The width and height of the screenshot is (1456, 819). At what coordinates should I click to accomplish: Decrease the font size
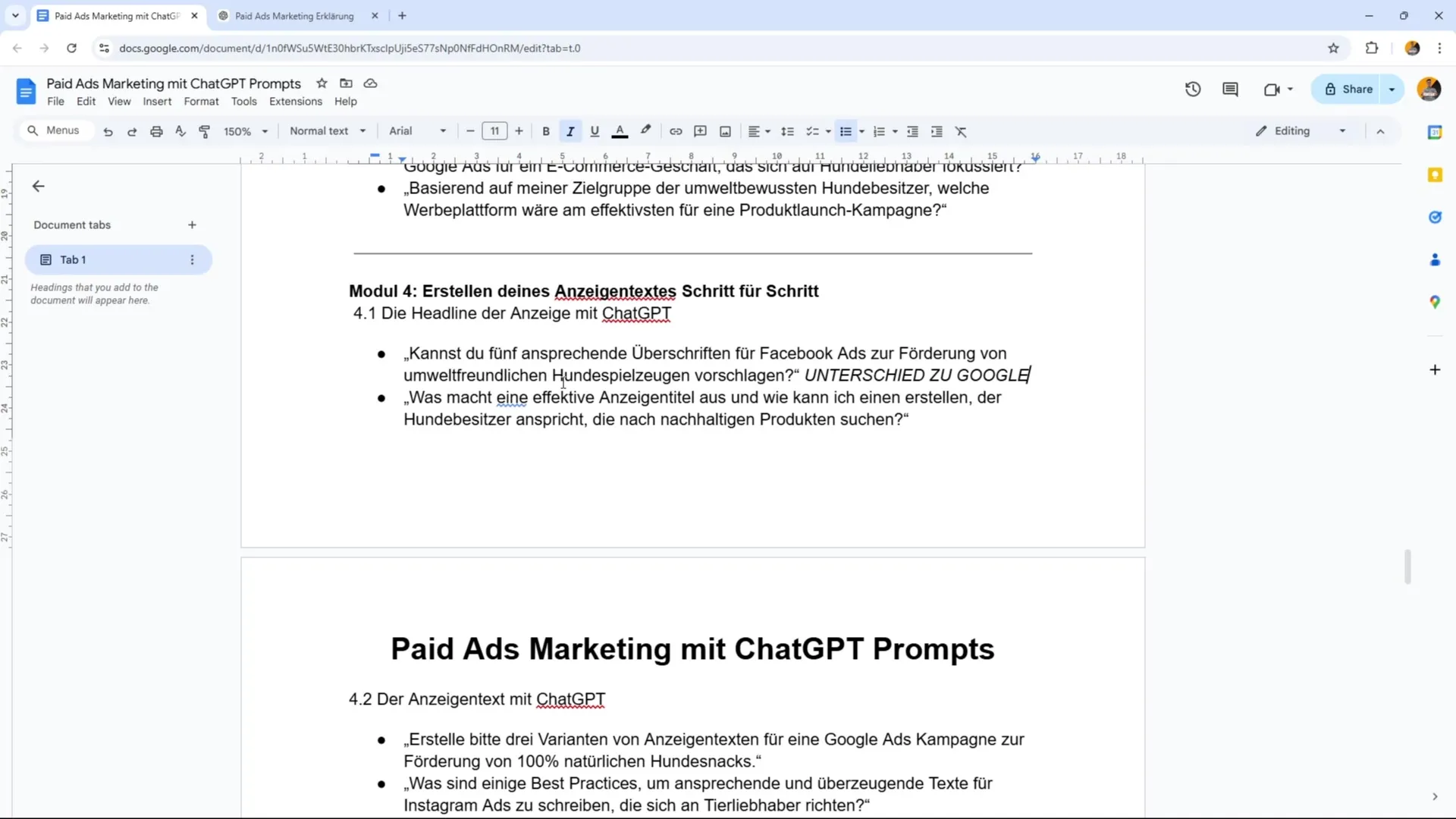[470, 131]
